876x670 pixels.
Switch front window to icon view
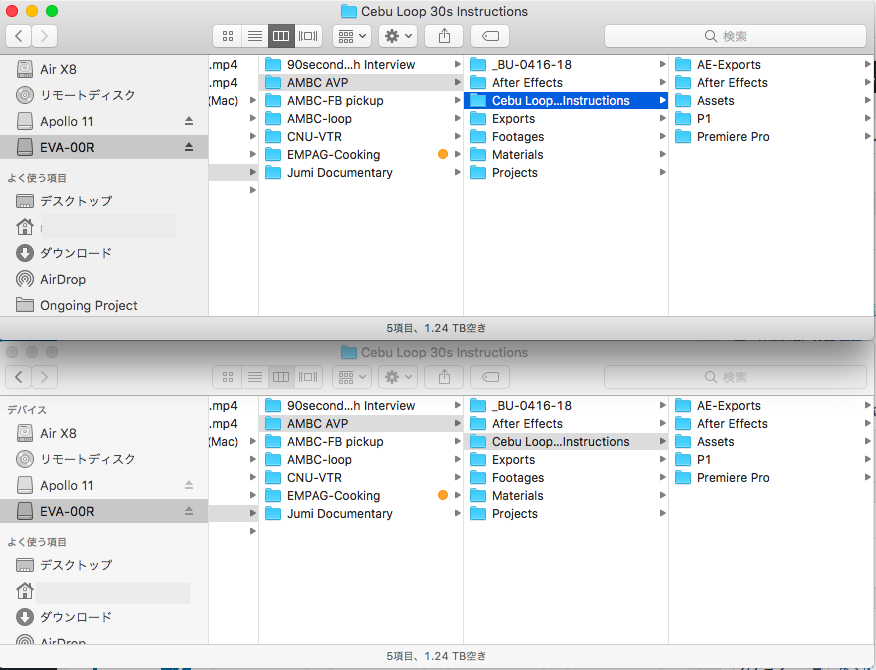point(227,36)
